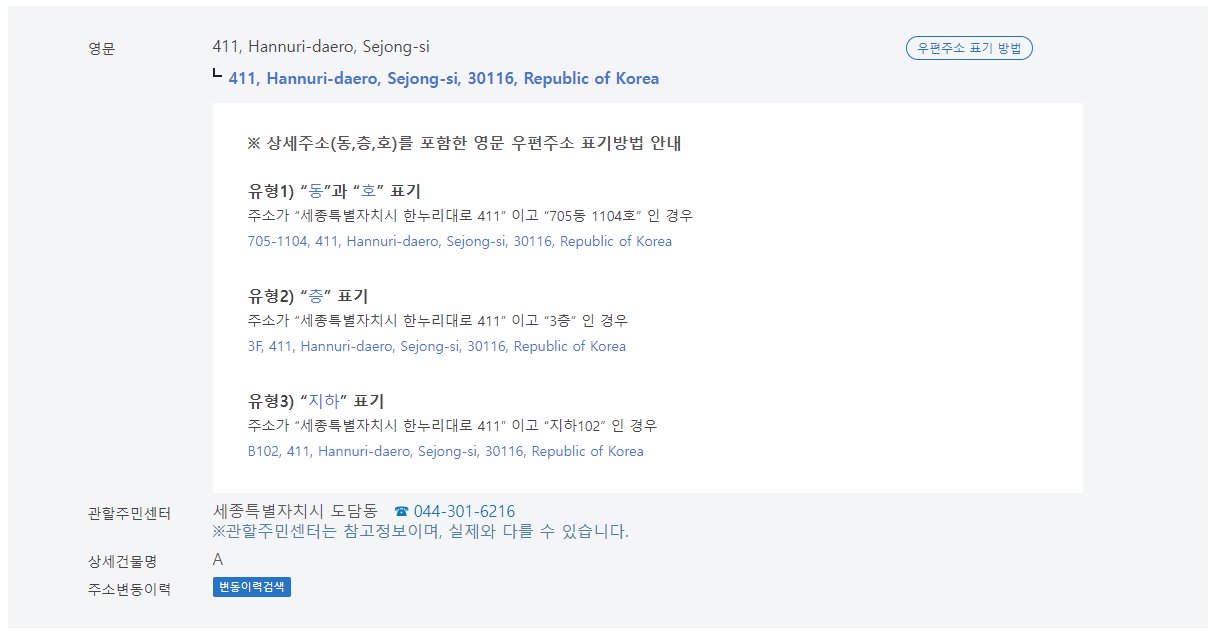1212x637 pixels.
Task: Click the 유형3) 지하 표기 heading
Action: (x=316, y=401)
